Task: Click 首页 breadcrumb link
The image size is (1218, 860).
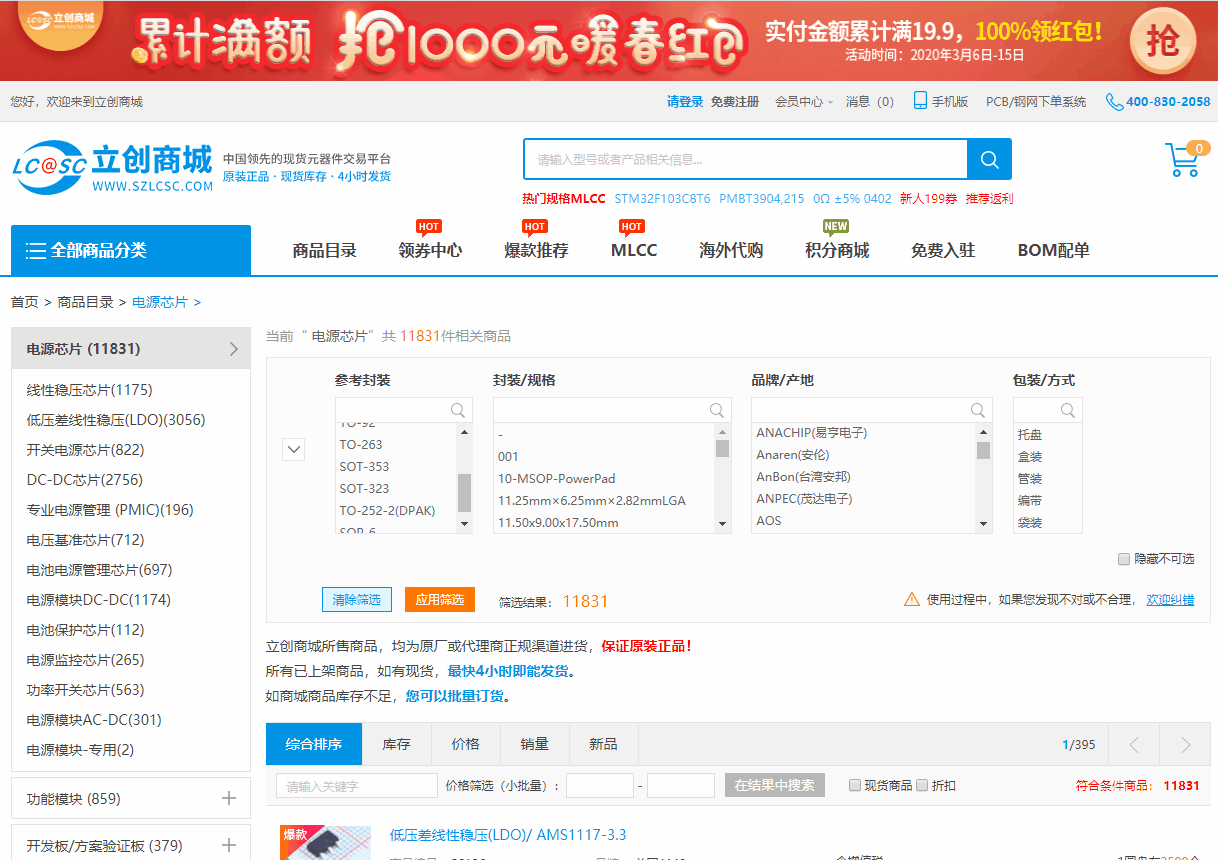Action: [24, 302]
